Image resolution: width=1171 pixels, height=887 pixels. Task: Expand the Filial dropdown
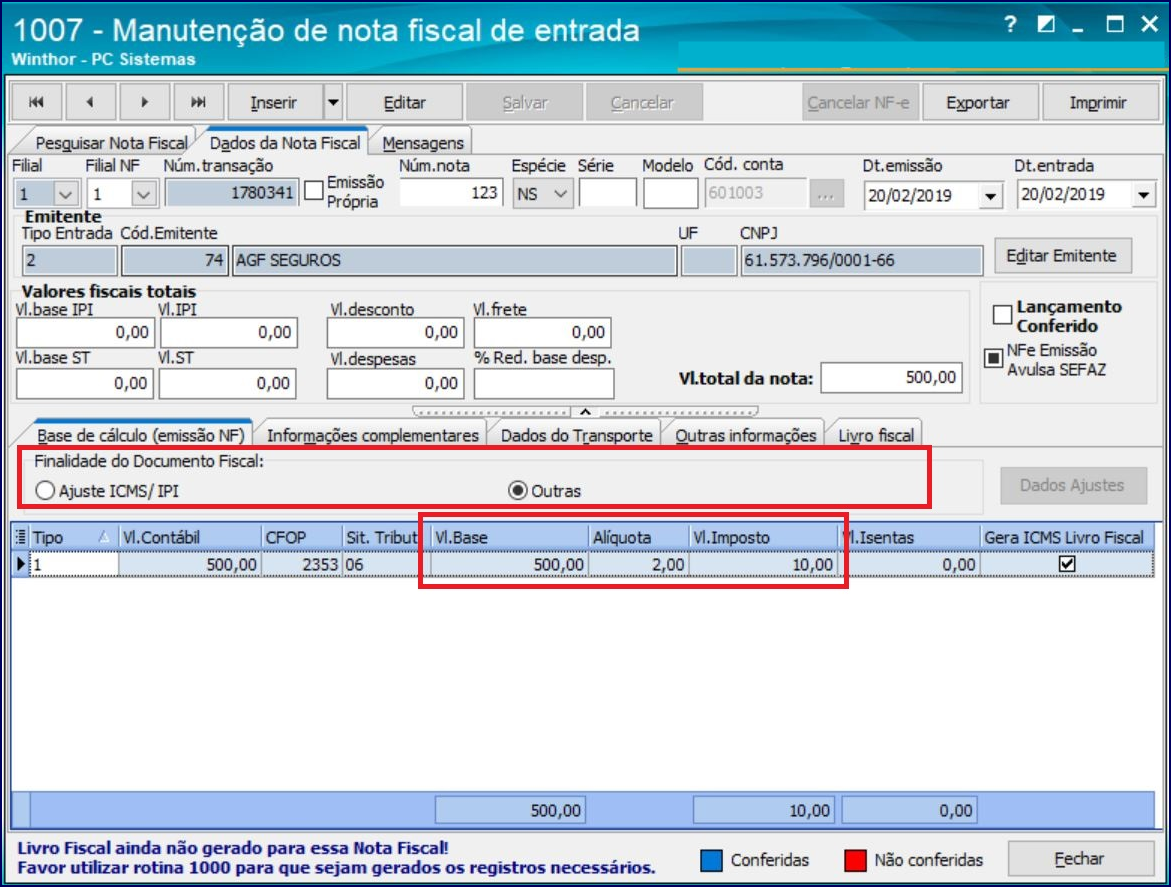[65, 194]
